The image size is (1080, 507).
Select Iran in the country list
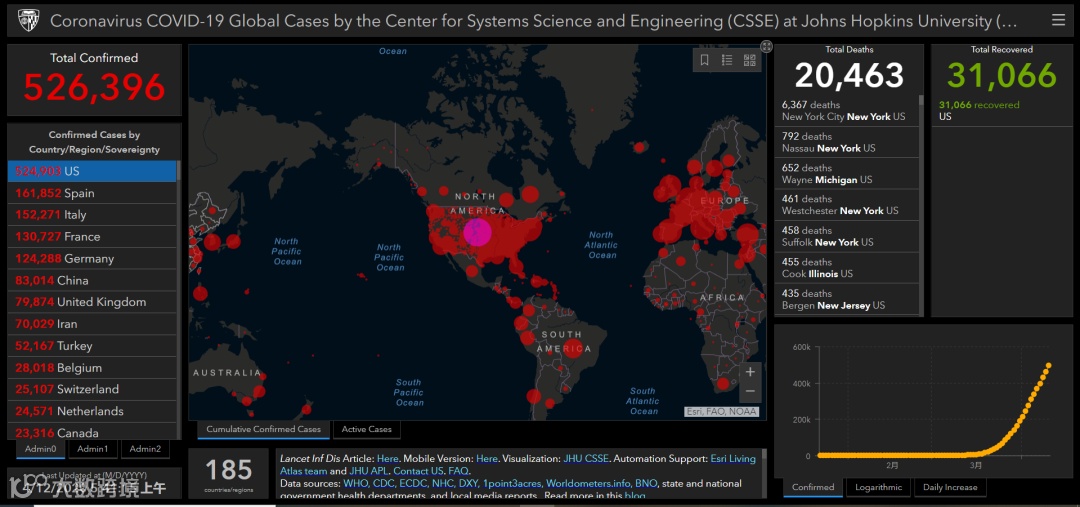click(x=92, y=324)
